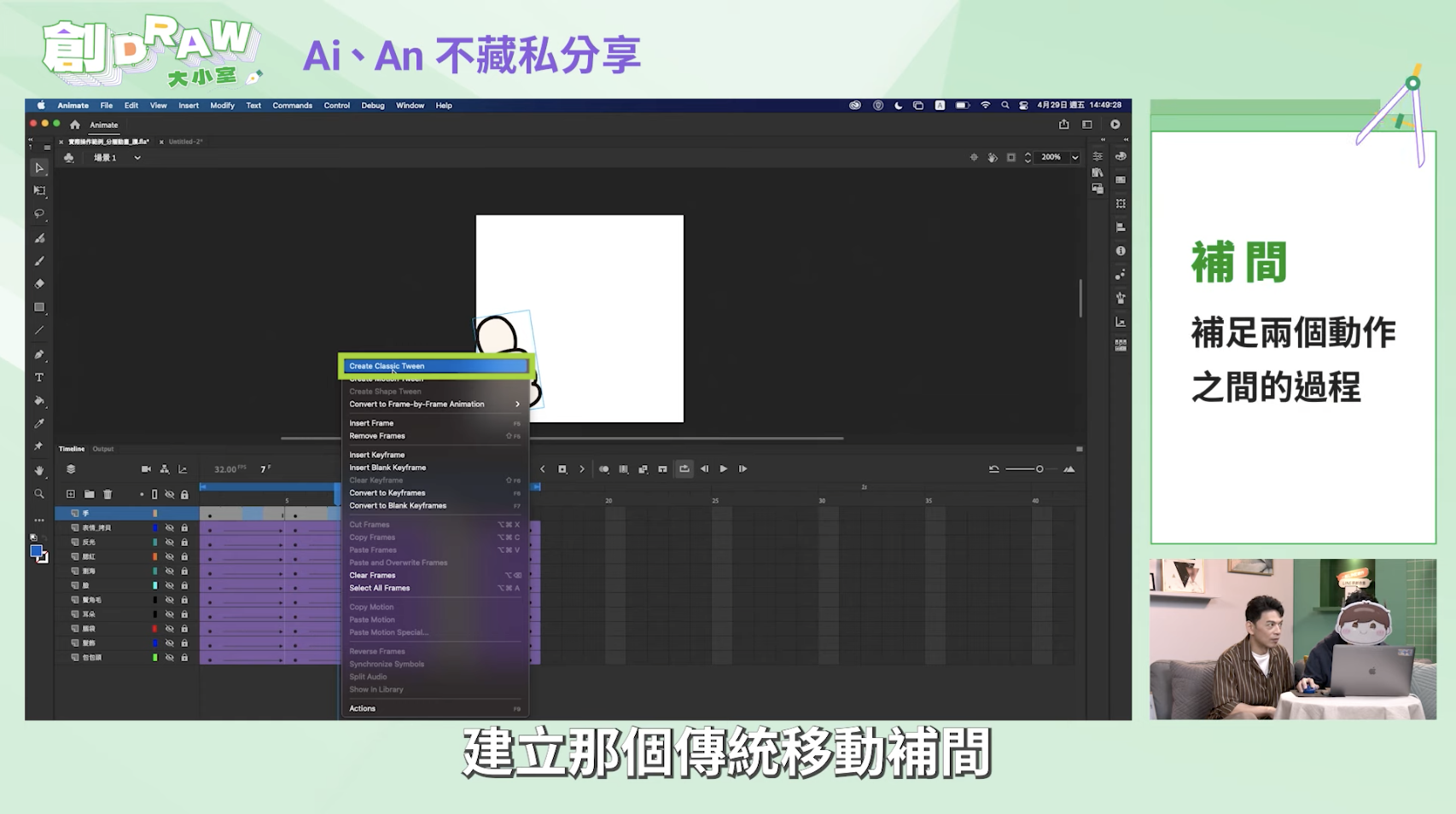
Task: Open the Info panel icon
Action: pos(1121,251)
